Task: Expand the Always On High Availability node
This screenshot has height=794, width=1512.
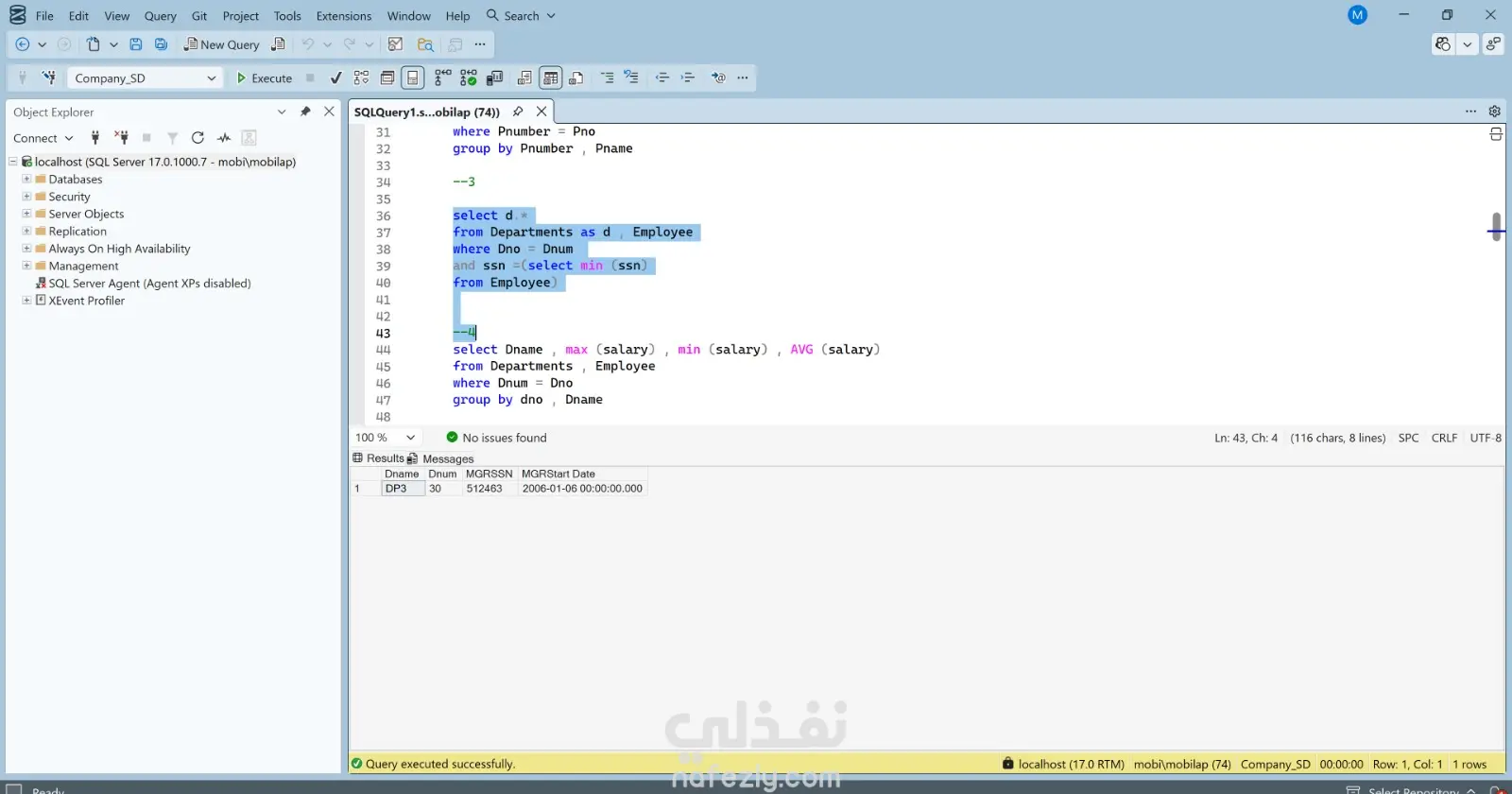Action: [x=26, y=249]
